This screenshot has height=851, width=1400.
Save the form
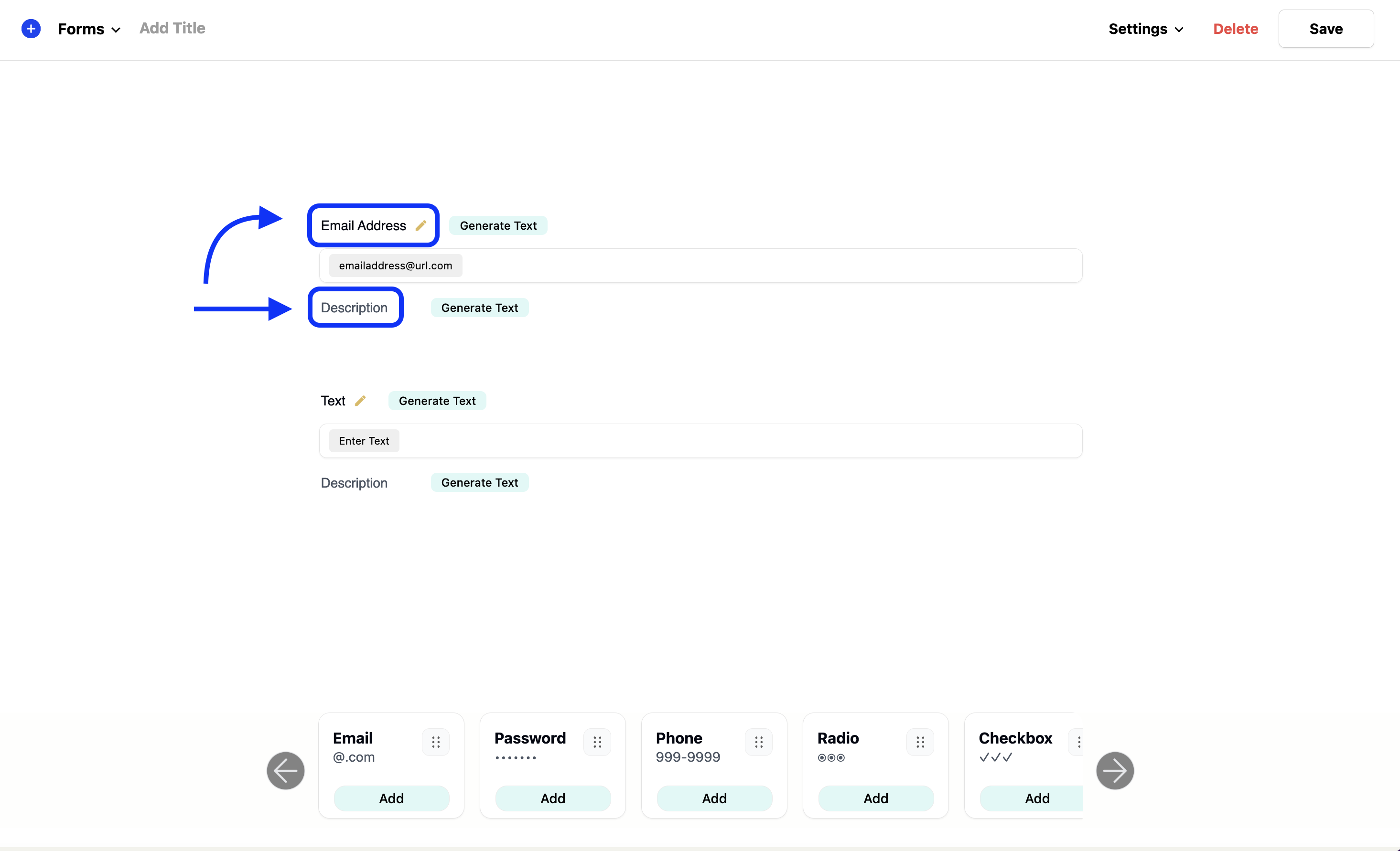coord(1325,29)
